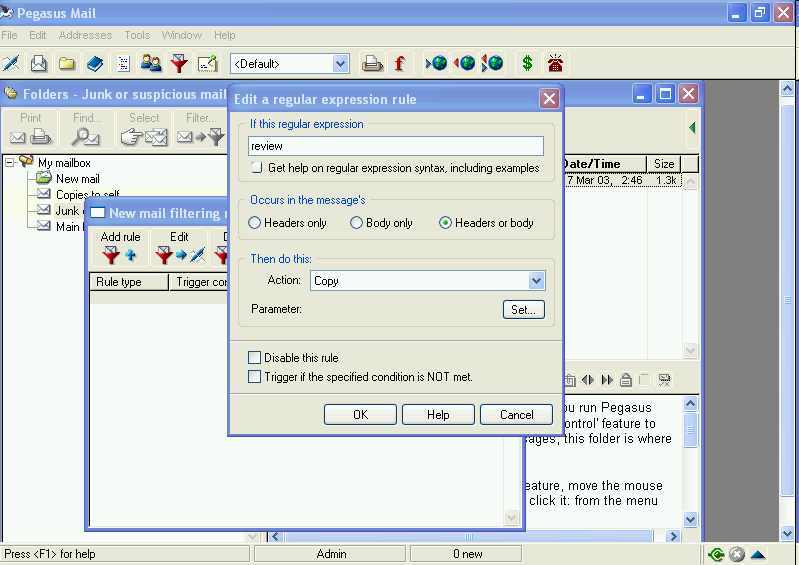799x565 pixels.
Task: Select the Copies to self folder
Action: (x=87, y=195)
